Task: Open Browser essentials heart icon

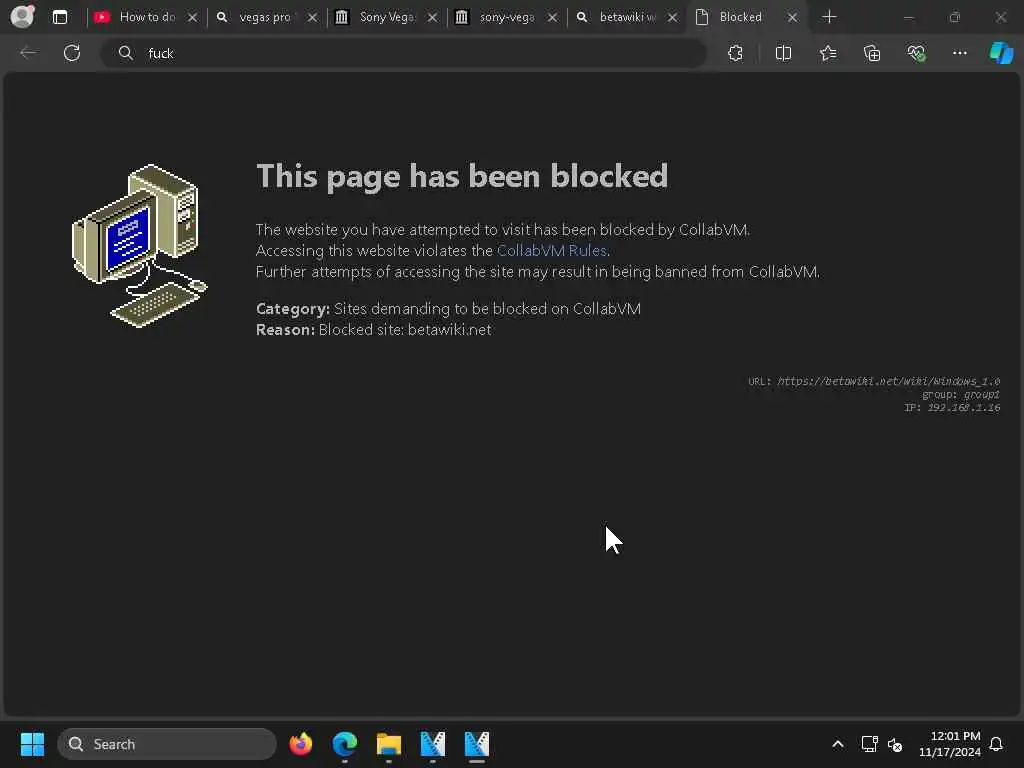Action: [x=916, y=53]
